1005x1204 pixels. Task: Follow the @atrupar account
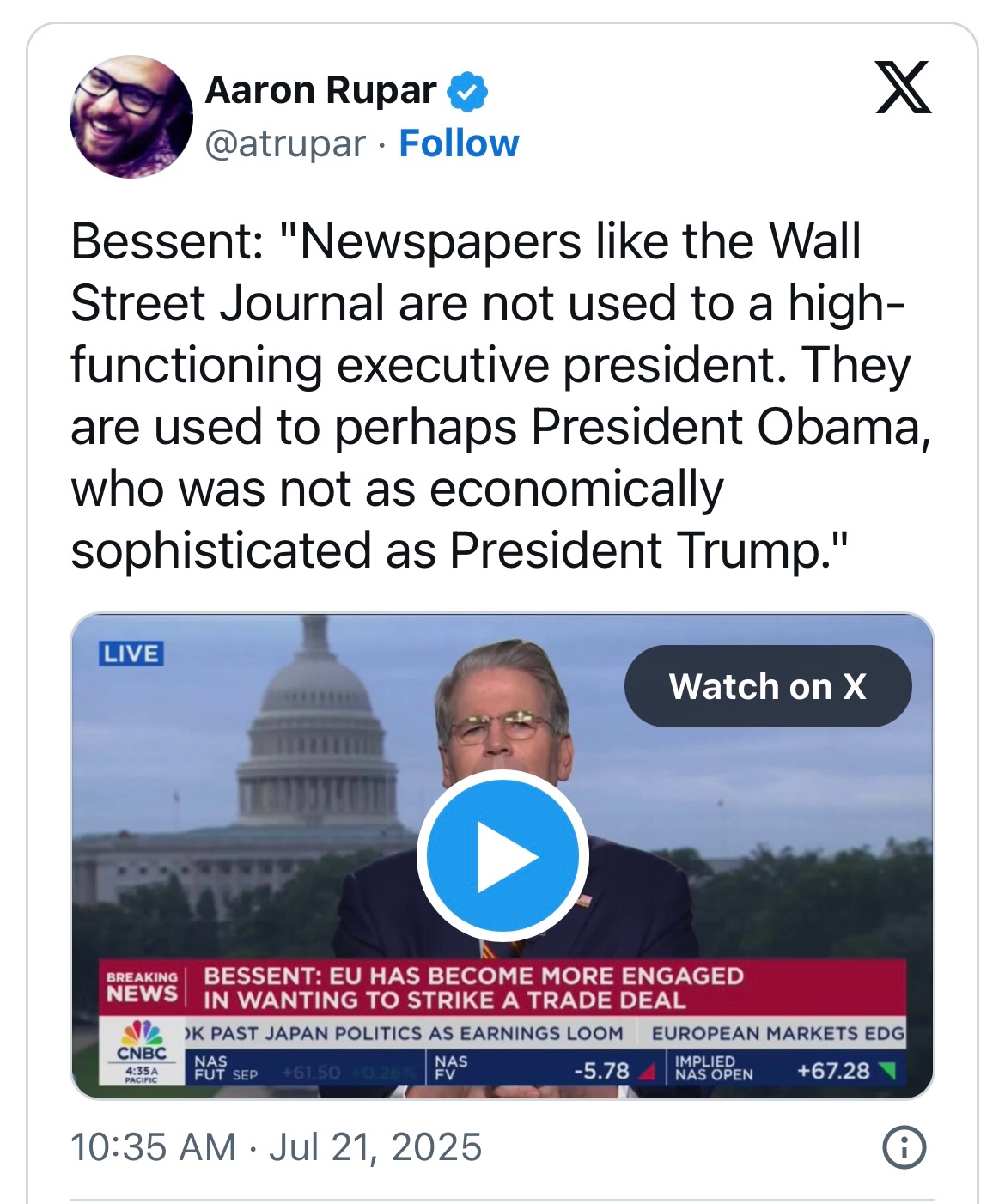(459, 143)
